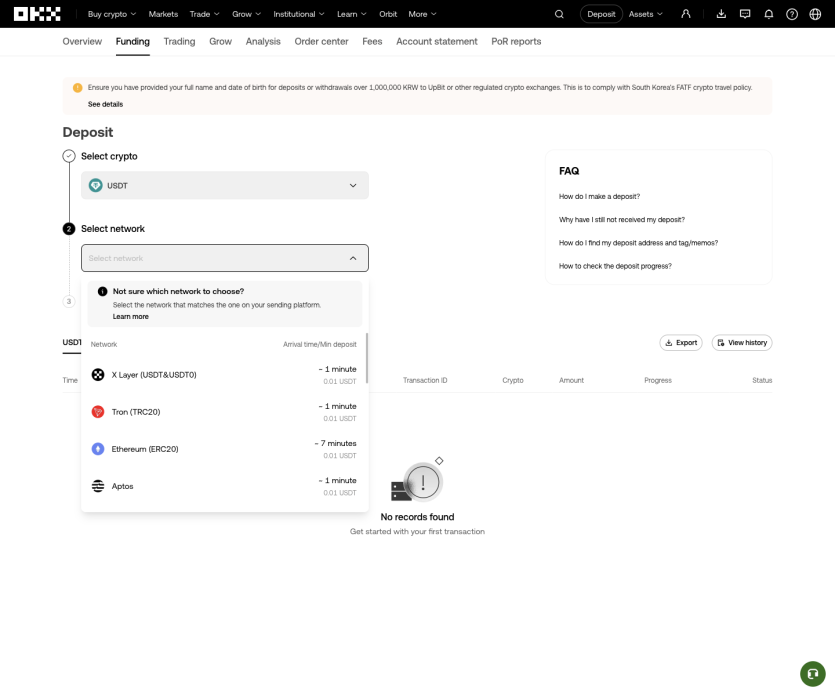Expand the Institutional menu
Viewport: 835px width, 696px height.
(299, 14)
